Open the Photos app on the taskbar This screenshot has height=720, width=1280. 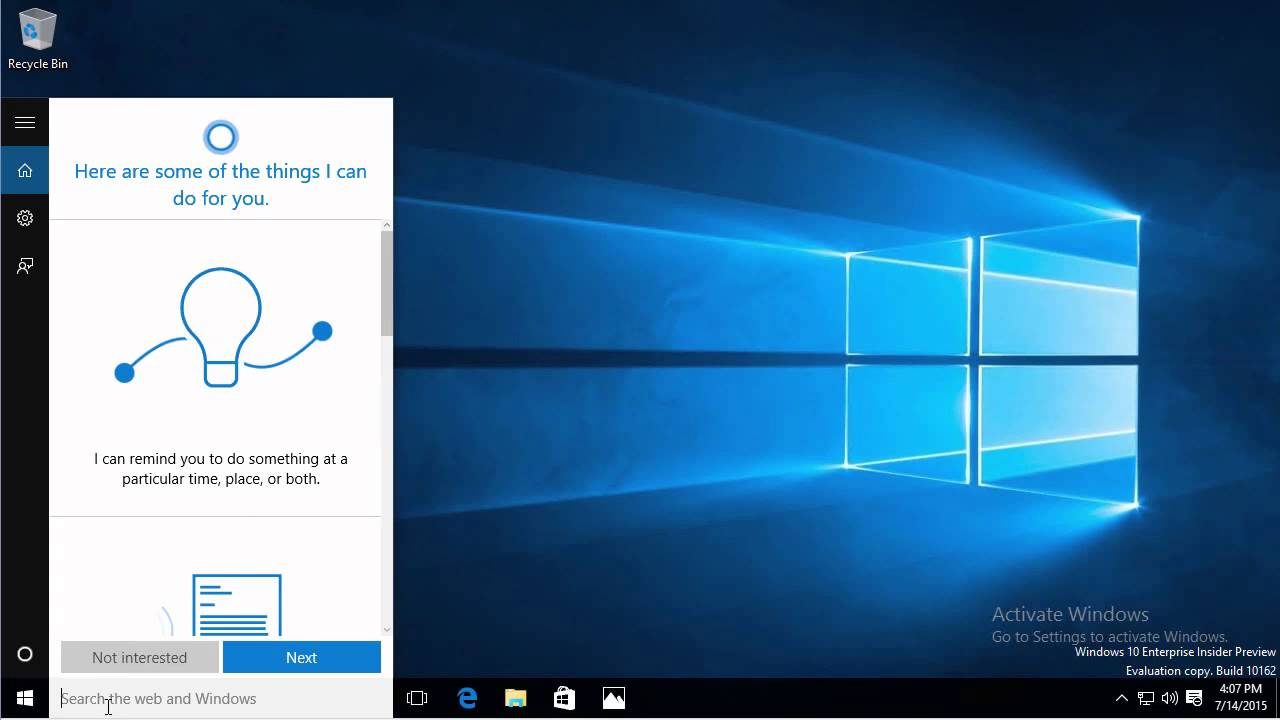[x=613, y=698]
